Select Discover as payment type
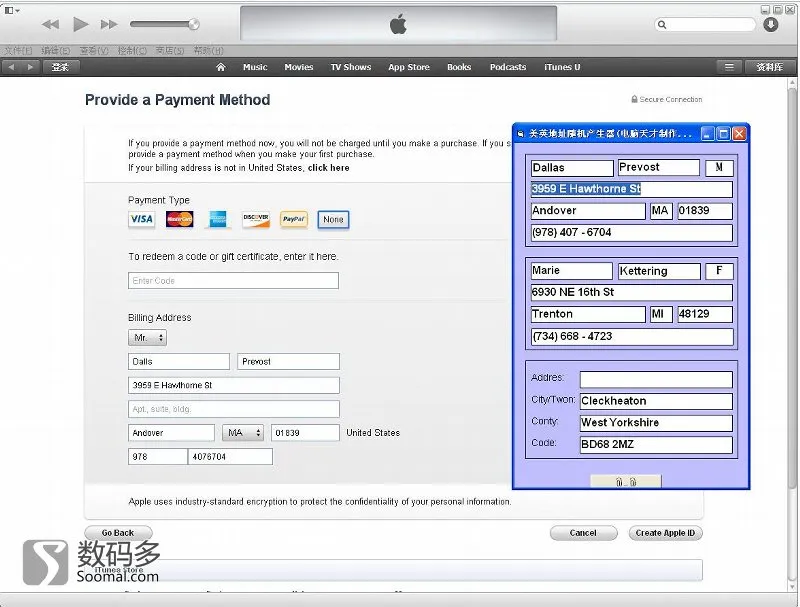Image resolution: width=800 pixels, height=607 pixels. (256, 219)
